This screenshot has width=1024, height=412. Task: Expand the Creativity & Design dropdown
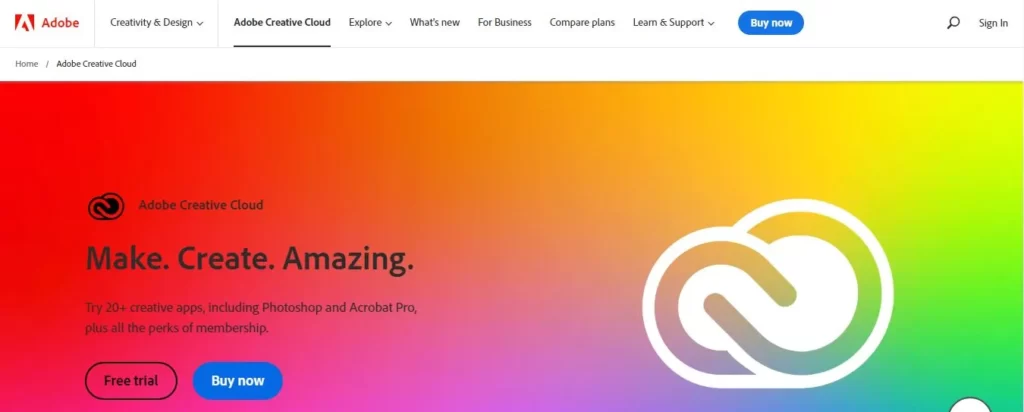pos(157,23)
